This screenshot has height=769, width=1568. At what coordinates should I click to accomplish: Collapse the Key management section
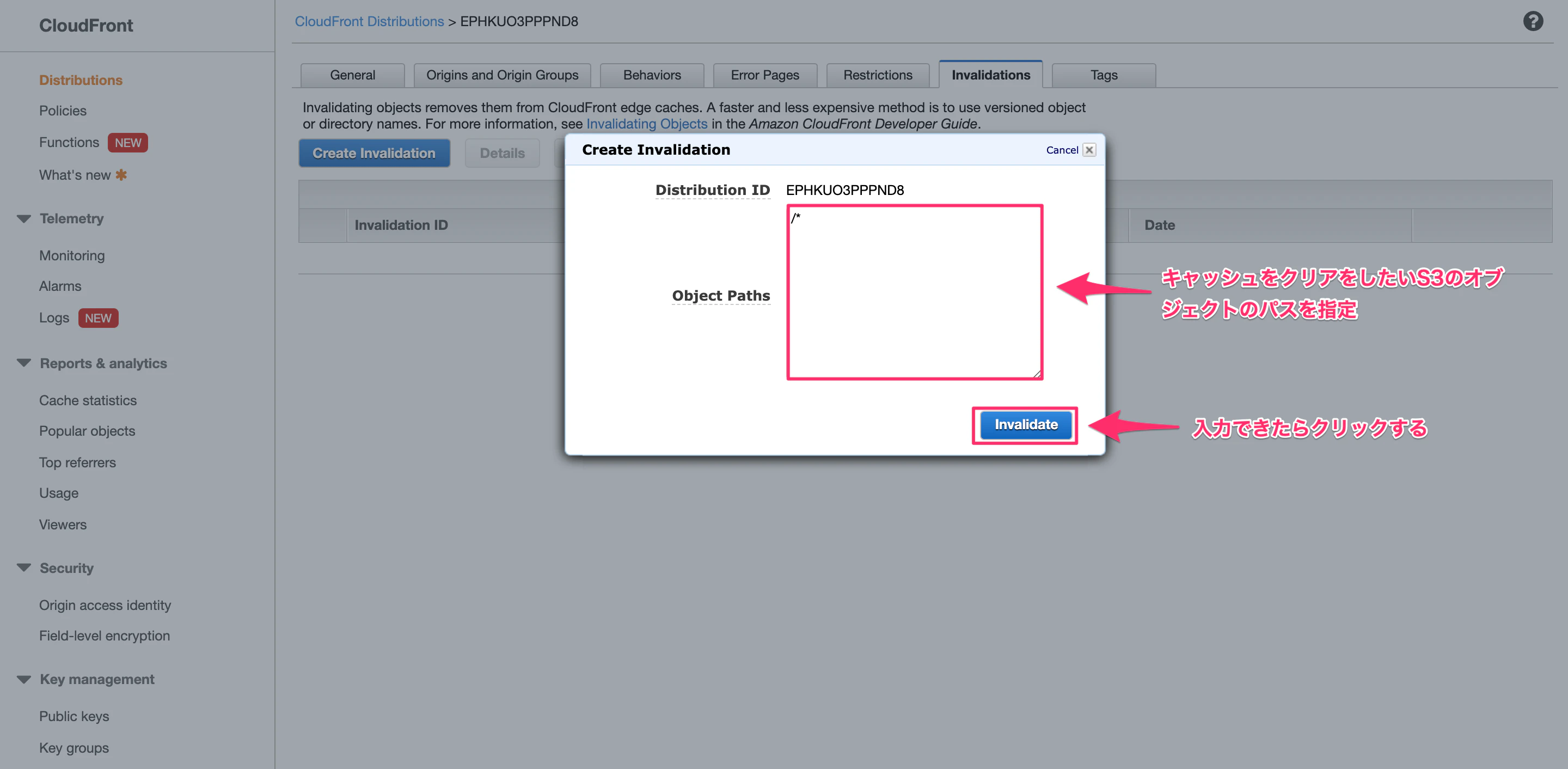(24, 679)
